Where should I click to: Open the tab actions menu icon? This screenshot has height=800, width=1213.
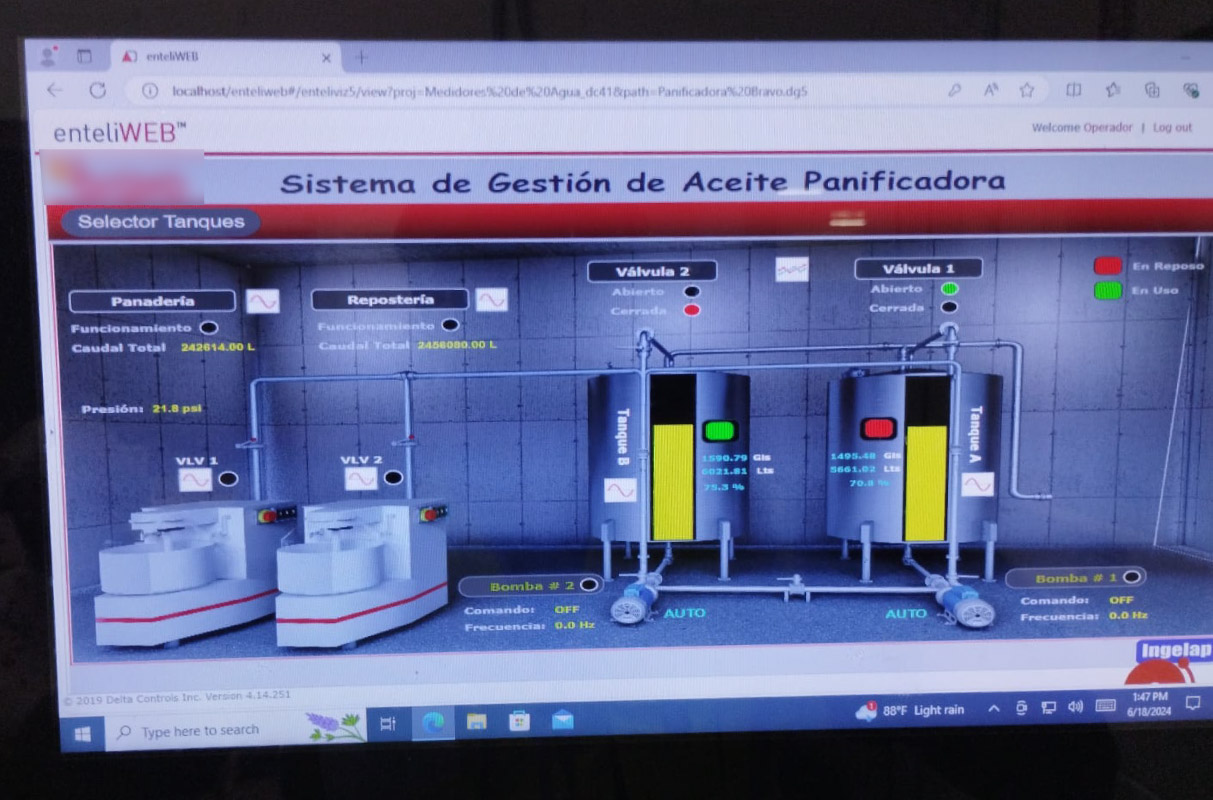point(84,57)
